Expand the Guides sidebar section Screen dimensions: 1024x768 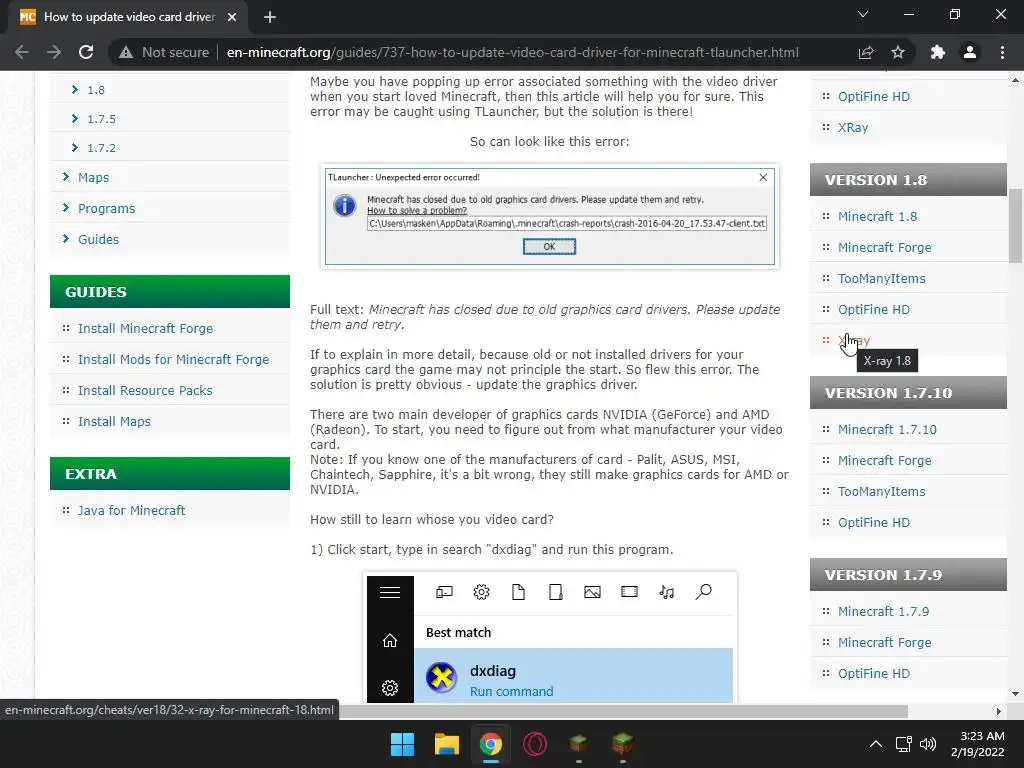(x=99, y=239)
